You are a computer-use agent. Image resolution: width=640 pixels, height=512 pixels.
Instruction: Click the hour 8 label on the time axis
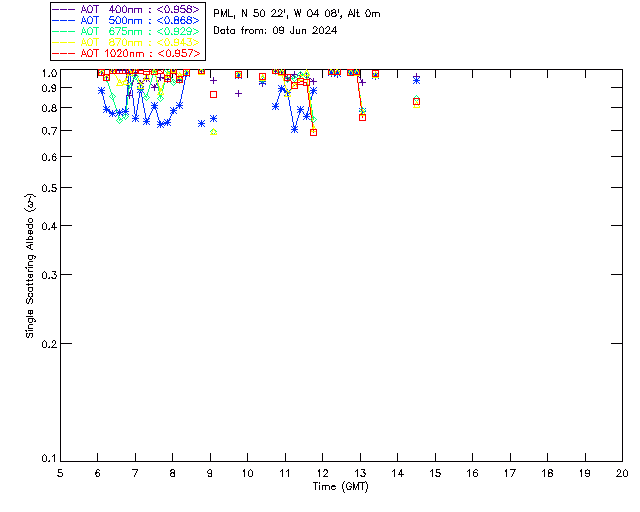(x=173, y=473)
